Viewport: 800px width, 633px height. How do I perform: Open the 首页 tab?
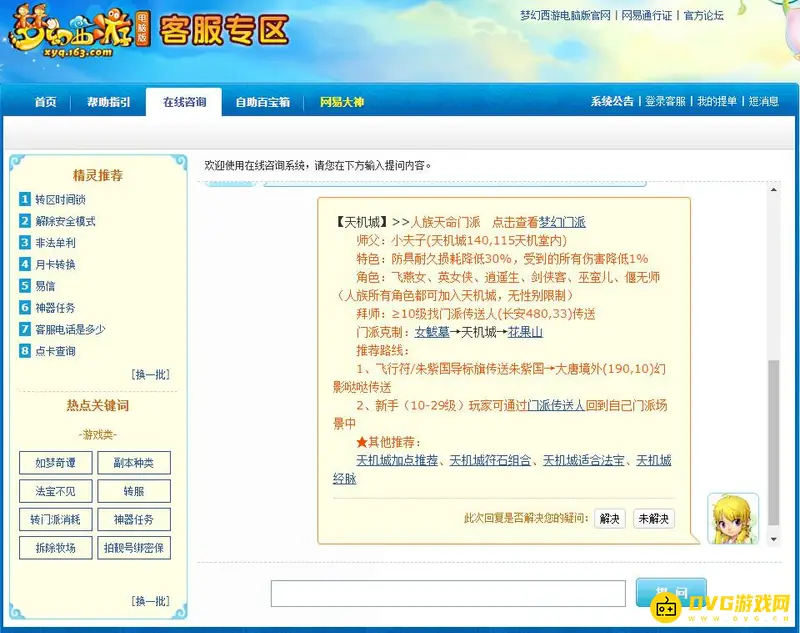pyautogui.click(x=45, y=102)
